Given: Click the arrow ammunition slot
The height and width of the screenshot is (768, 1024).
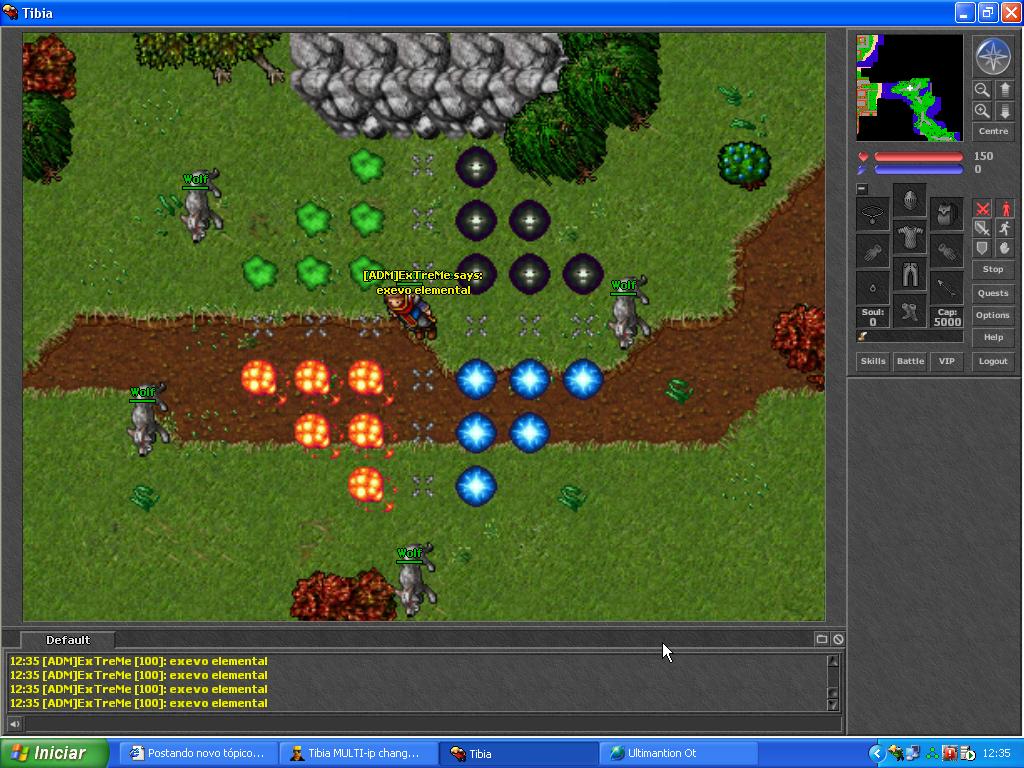Looking at the screenshot, I should coord(946,287).
